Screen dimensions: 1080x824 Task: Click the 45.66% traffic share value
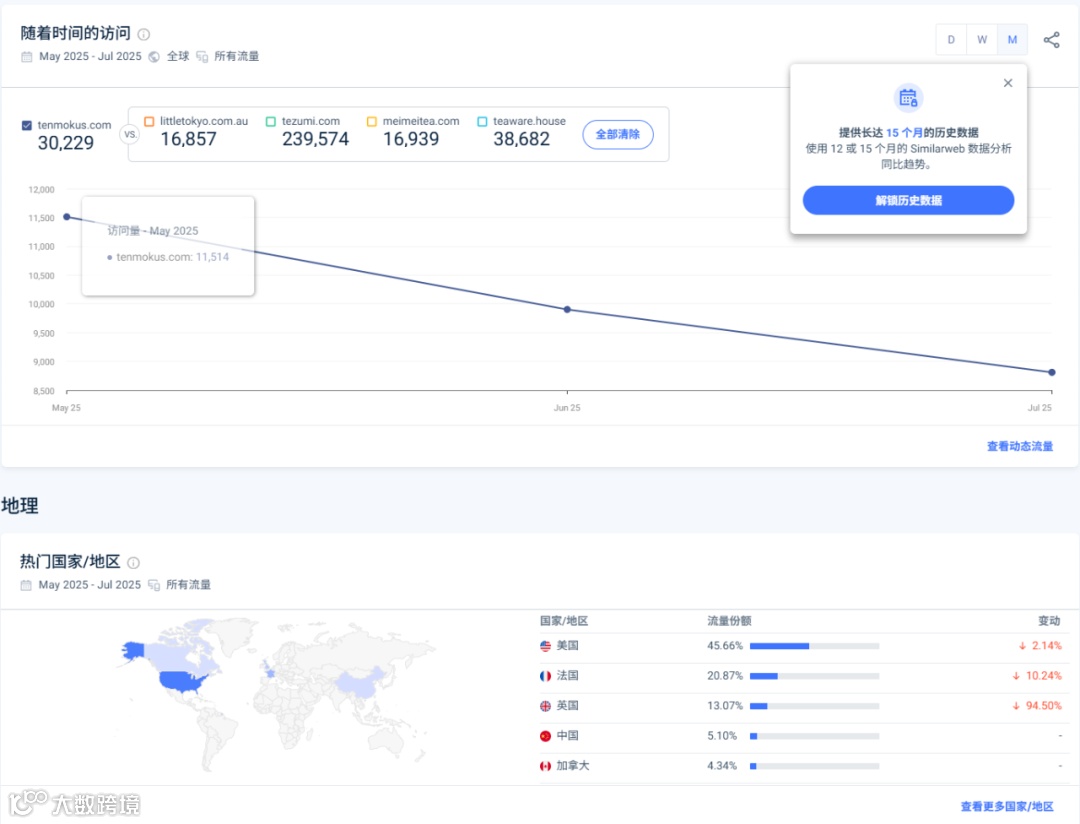coord(725,646)
